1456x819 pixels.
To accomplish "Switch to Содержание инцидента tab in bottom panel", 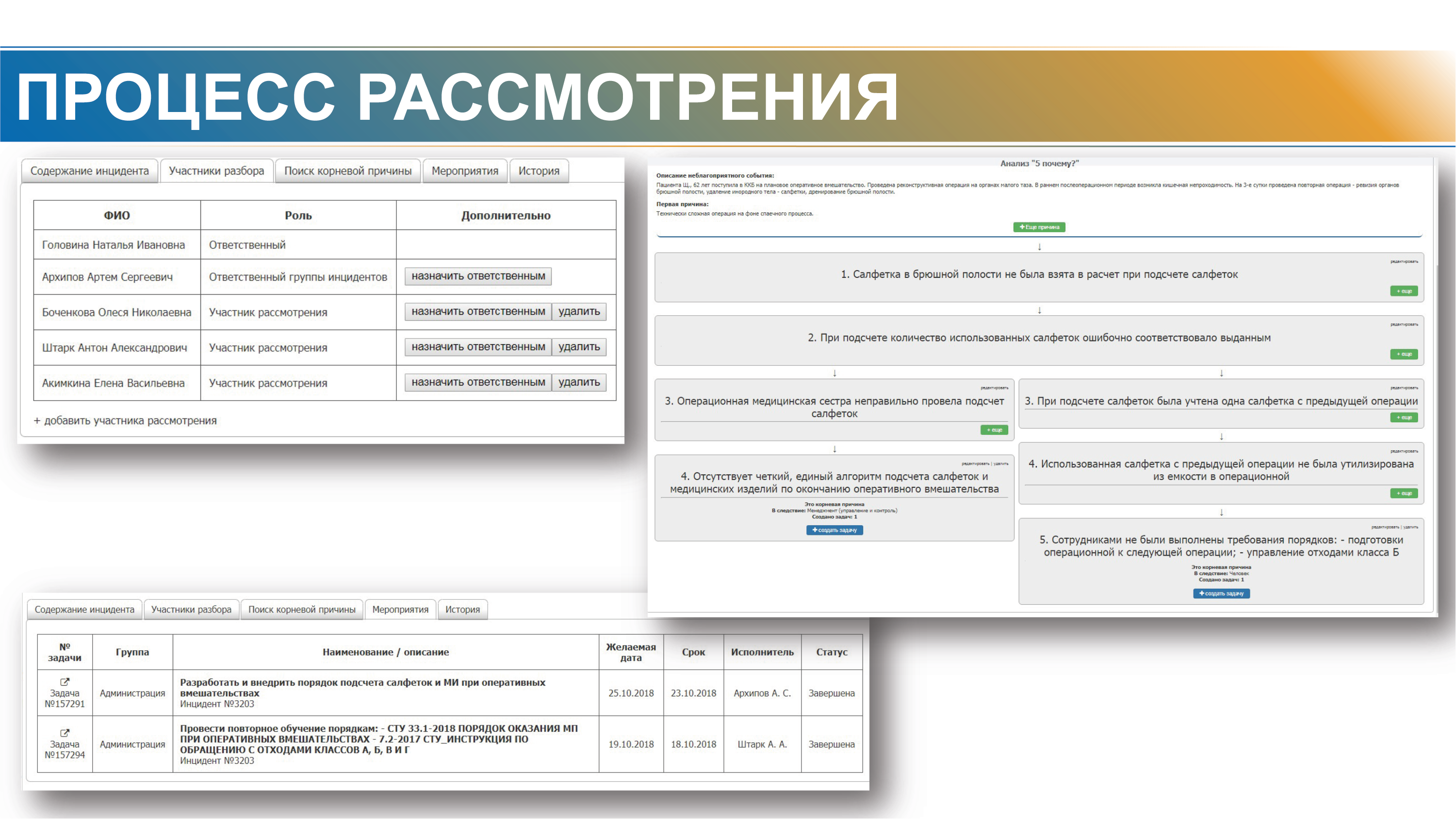I will coord(85,610).
